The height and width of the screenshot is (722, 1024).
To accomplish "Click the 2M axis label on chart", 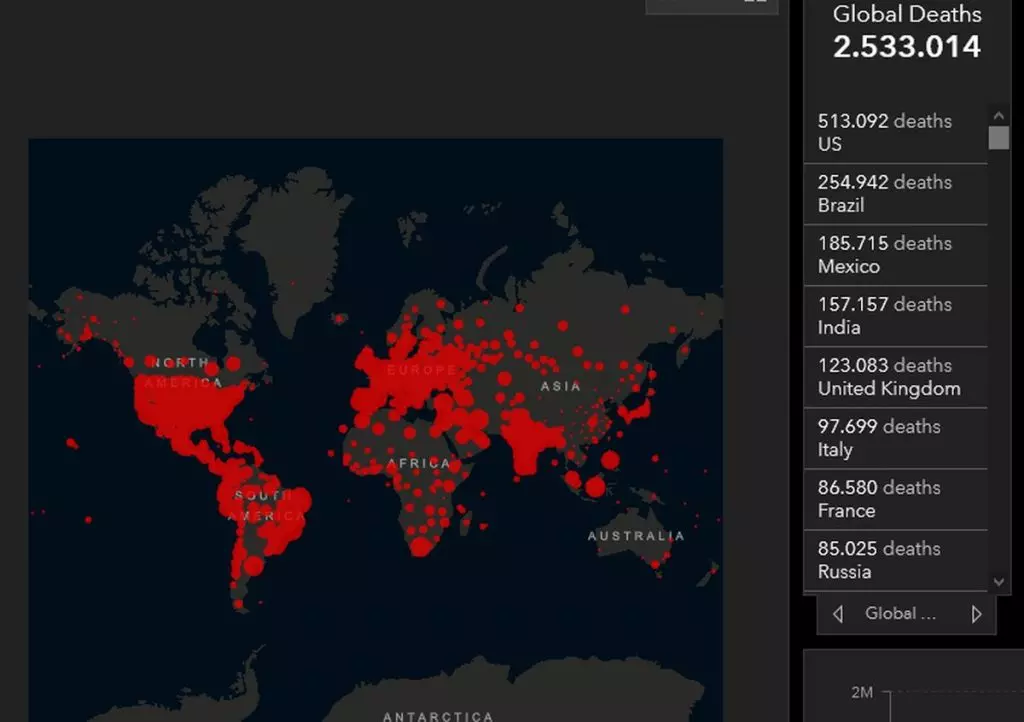I will point(862,693).
